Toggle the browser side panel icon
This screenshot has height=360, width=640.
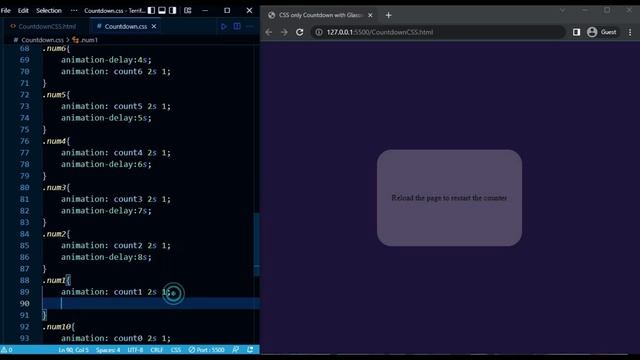[576, 32]
